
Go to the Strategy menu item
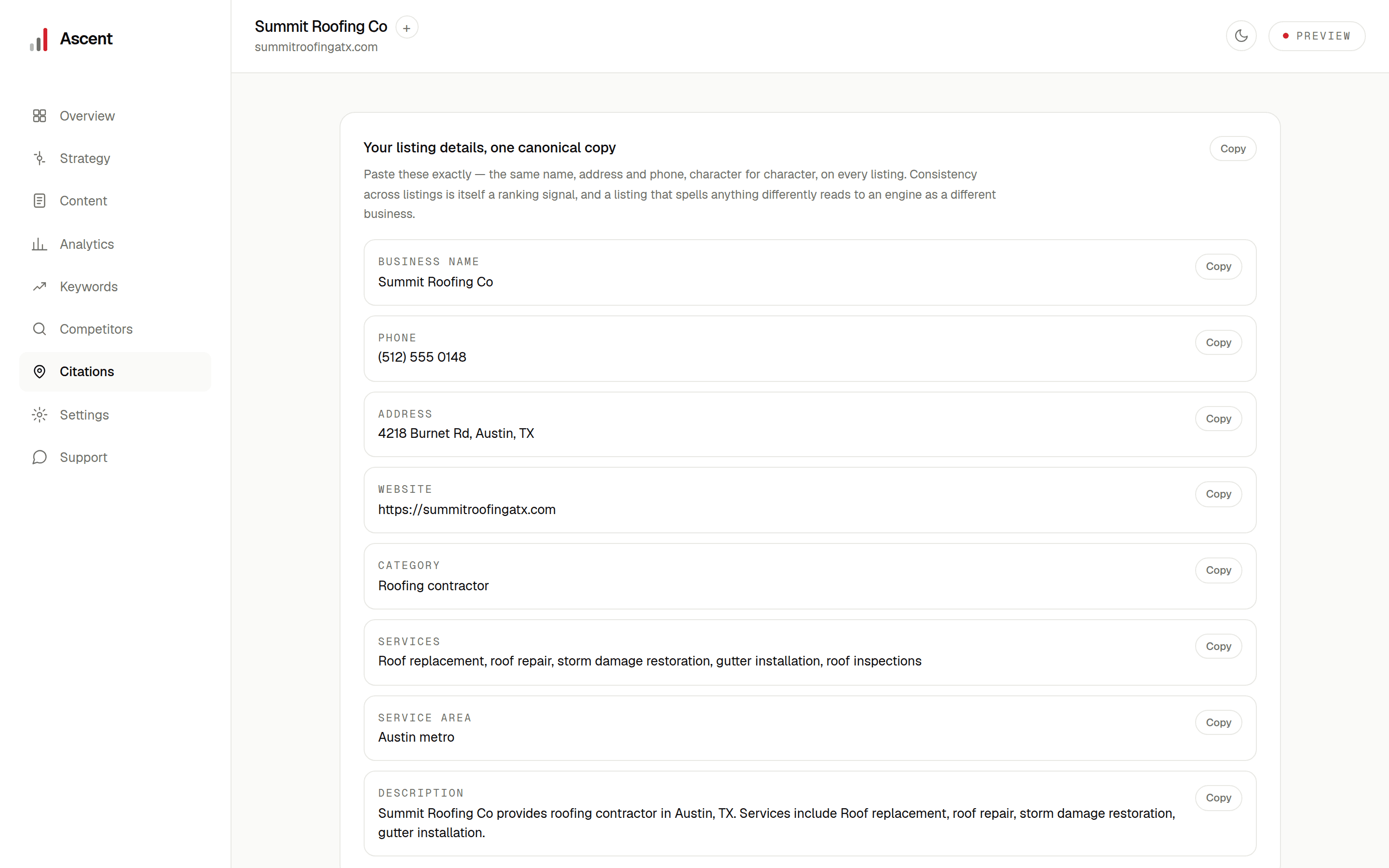point(115,159)
